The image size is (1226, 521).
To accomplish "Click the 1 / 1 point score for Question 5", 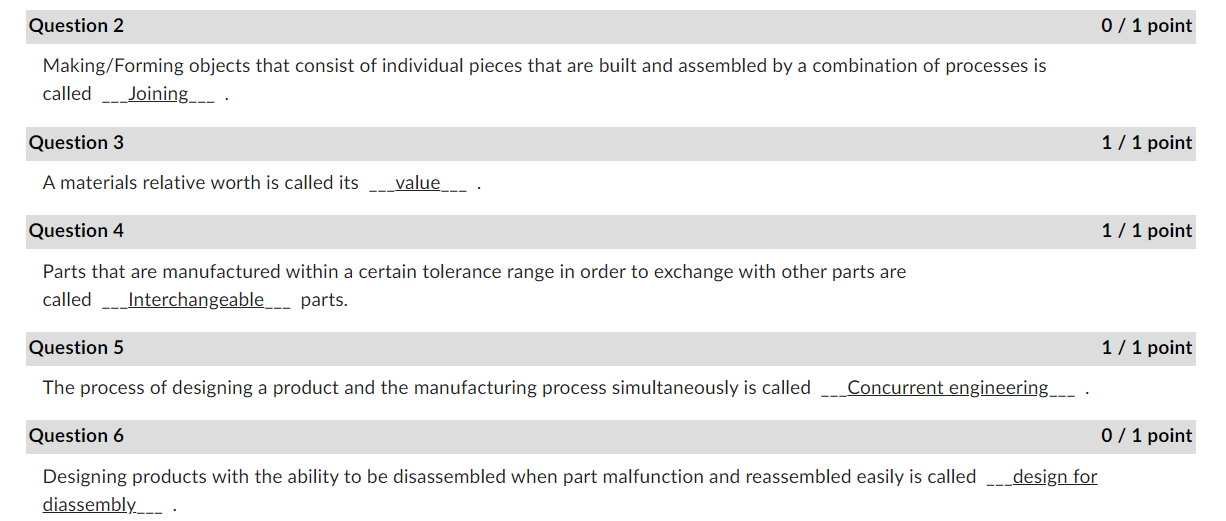I will (1147, 348).
